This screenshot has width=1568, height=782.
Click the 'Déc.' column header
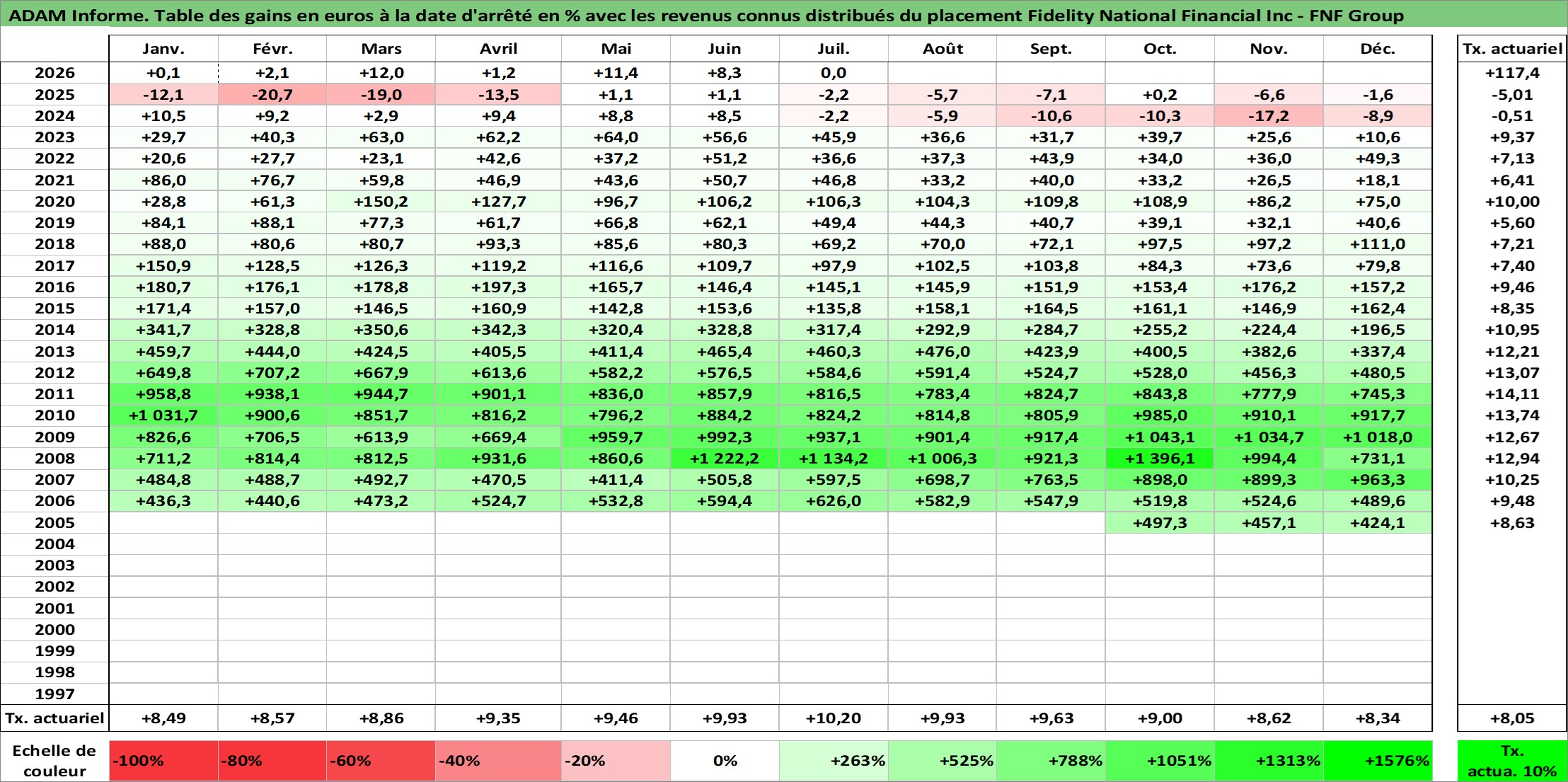click(x=1378, y=49)
